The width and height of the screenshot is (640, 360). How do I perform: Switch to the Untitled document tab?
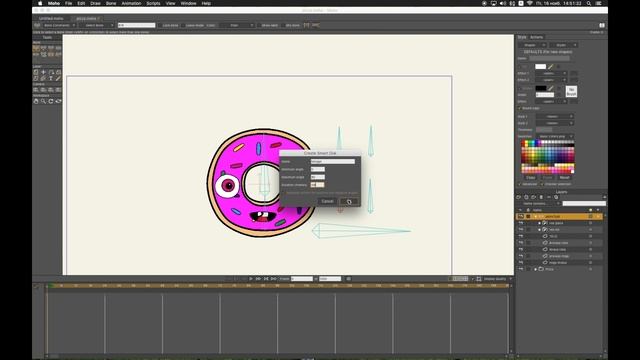coord(51,18)
